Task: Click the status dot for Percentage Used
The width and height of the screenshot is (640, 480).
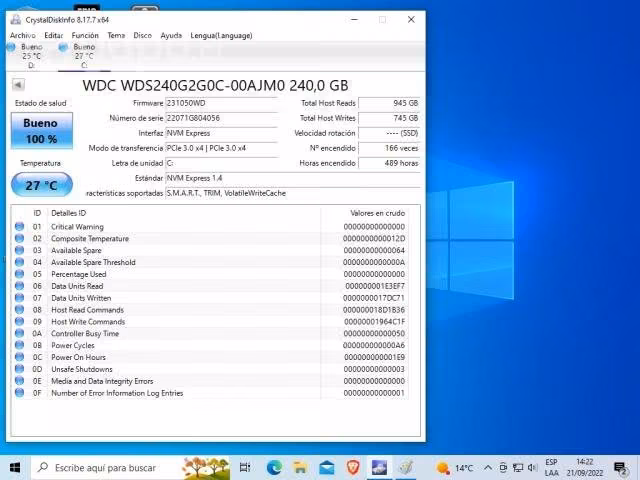Action: click(x=19, y=274)
